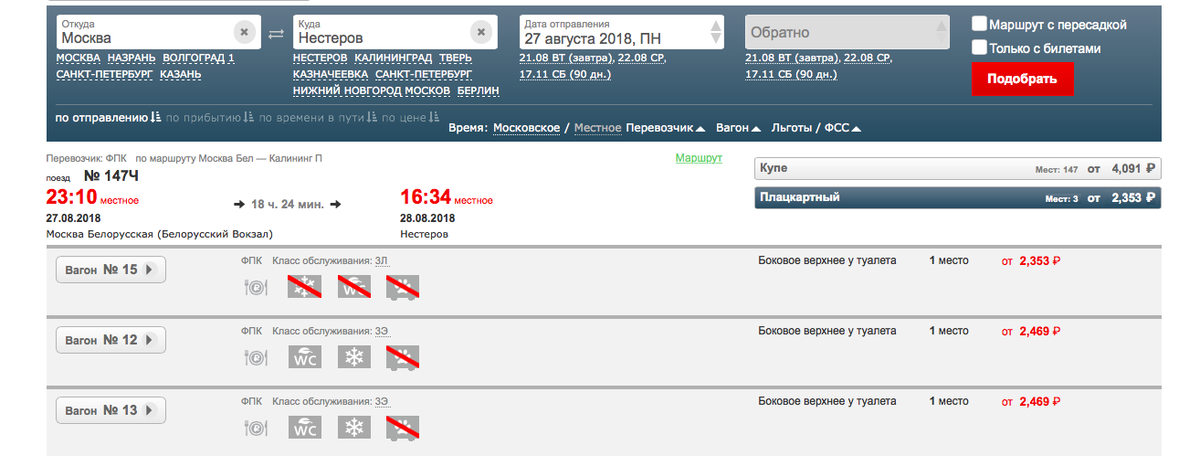
Task: Click the meal icon for Вагон № 13
Action: tap(256, 427)
